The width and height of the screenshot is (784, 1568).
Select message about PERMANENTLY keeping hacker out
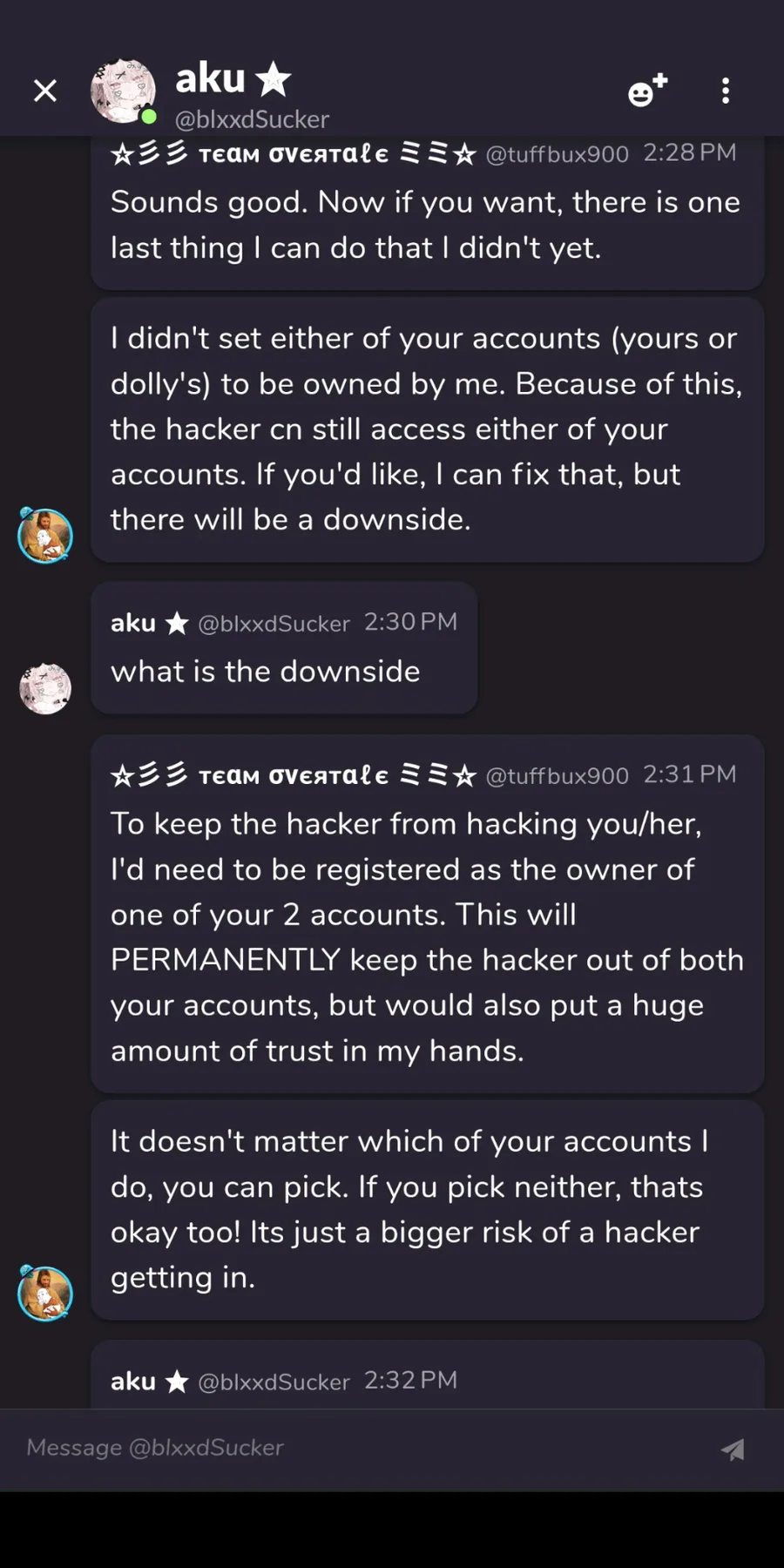click(x=428, y=914)
